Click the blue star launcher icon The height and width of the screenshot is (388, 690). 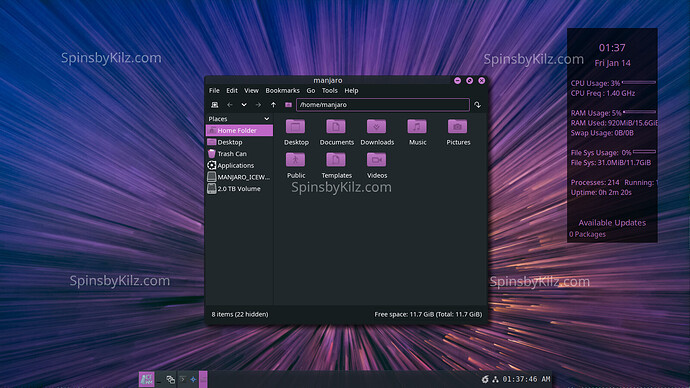[x=193, y=379]
